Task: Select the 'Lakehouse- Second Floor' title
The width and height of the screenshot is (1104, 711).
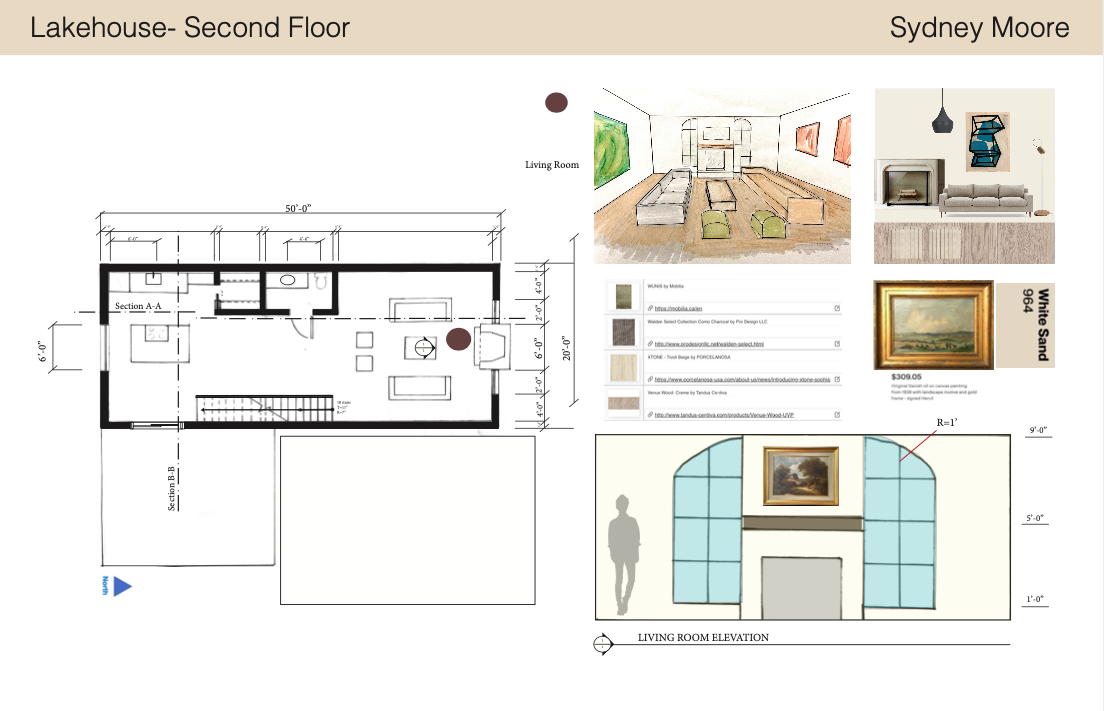Action: pos(190,27)
